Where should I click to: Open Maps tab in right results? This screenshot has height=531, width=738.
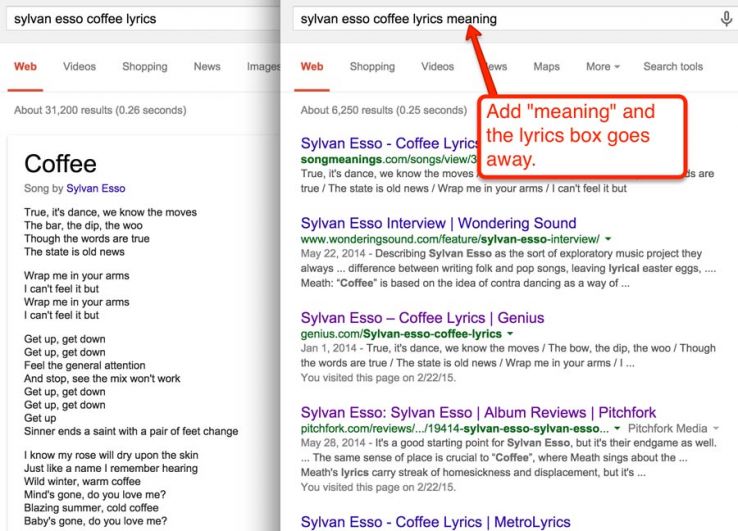coord(546,67)
